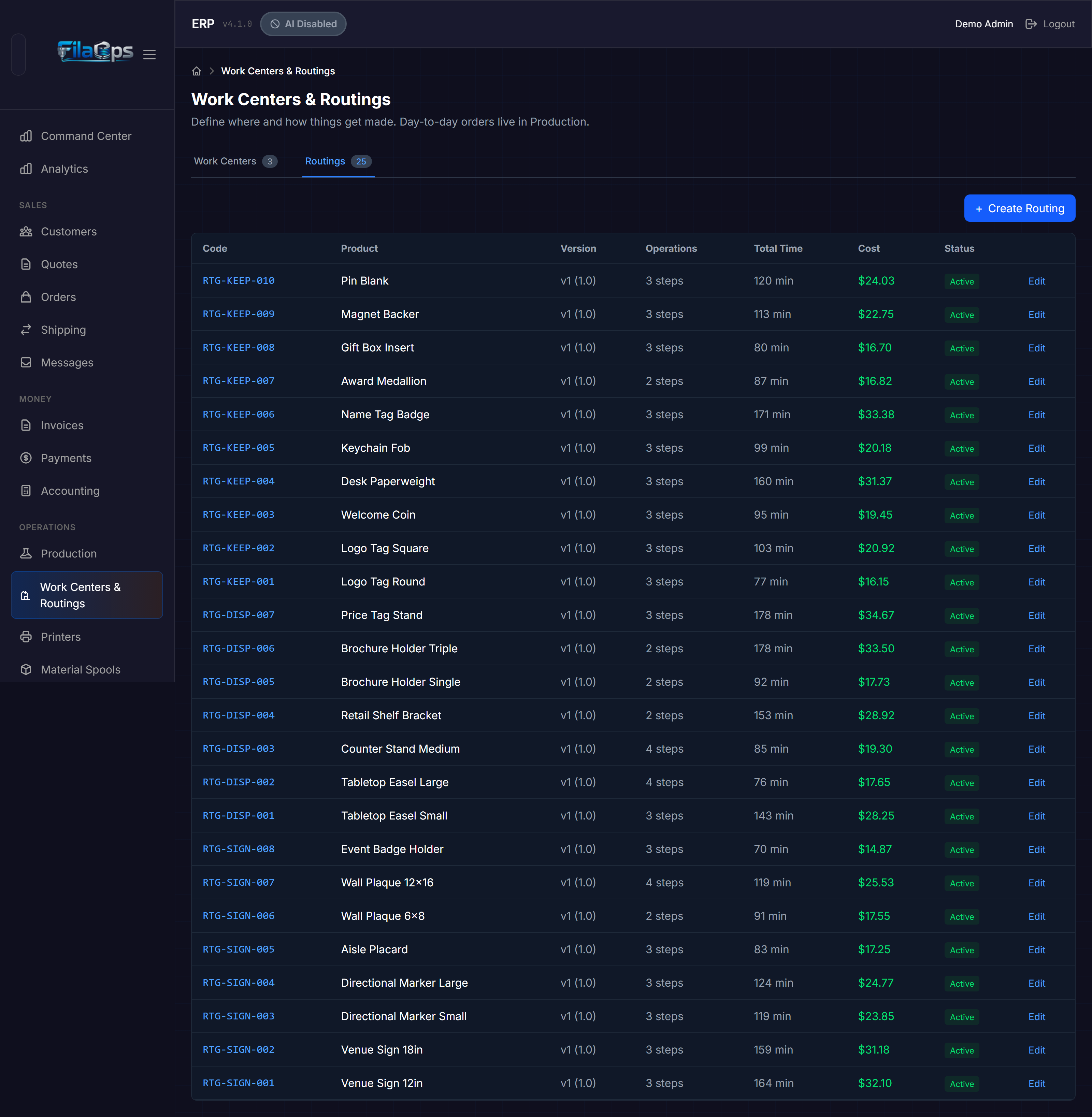Click the Work Centers & Routings breadcrumb
Screen dimensions: 1092x1117
pyautogui.click(x=278, y=71)
